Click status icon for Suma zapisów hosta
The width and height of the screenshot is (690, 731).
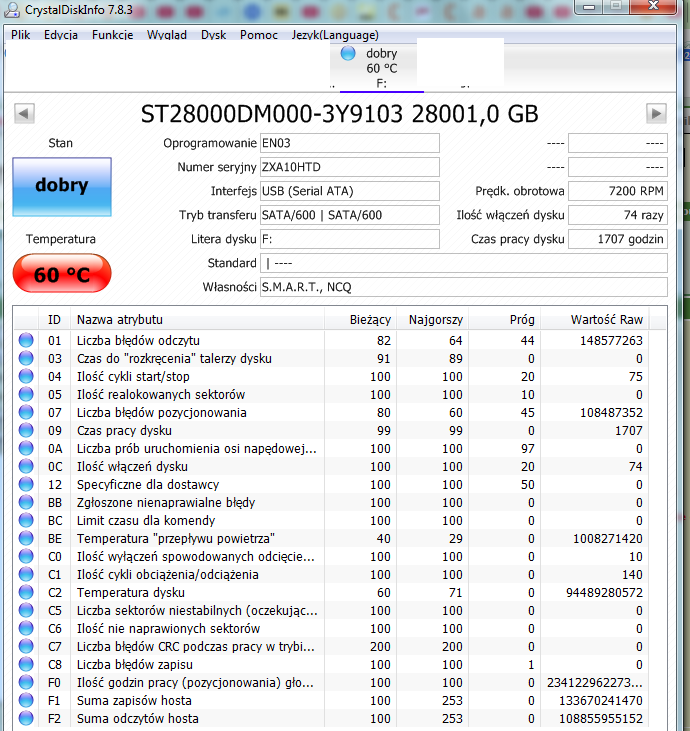coord(26,700)
